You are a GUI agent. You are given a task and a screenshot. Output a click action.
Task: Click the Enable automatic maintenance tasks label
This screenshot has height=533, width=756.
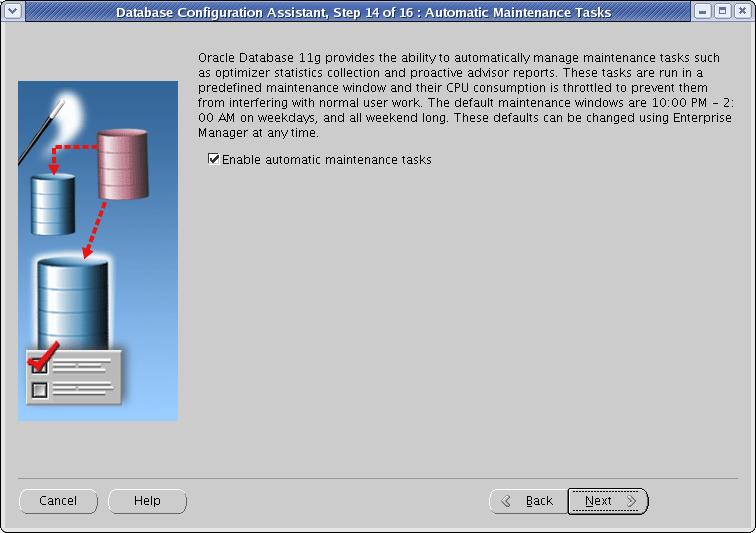point(326,160)
